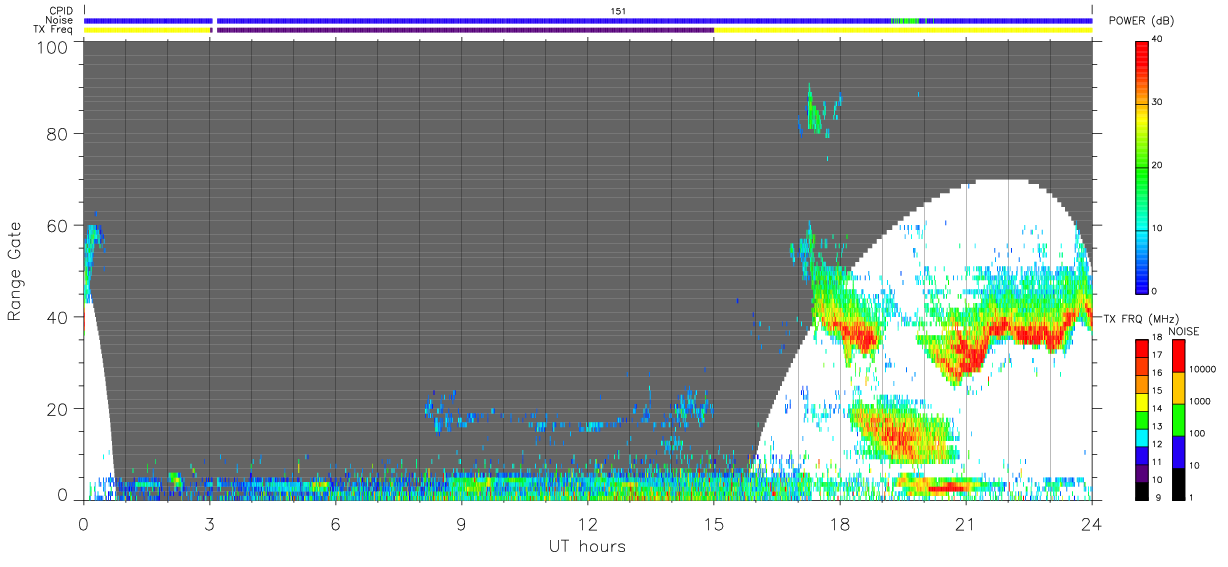Viewport: 1228px width, 567px height.
Task: Click the 21 tick label on UT axis
Action: 965,523
